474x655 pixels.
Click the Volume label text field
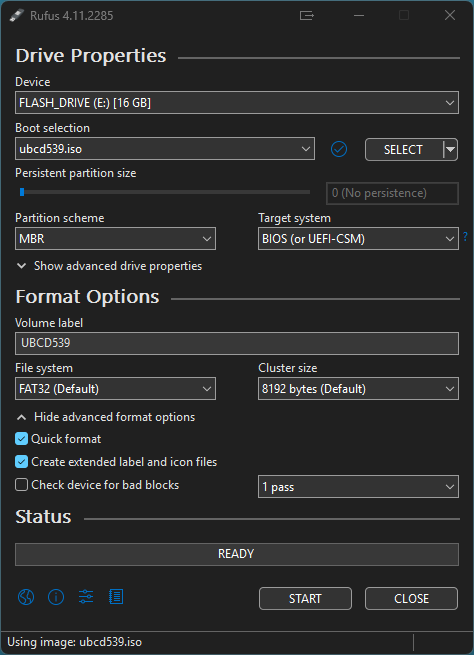(237, 343)
